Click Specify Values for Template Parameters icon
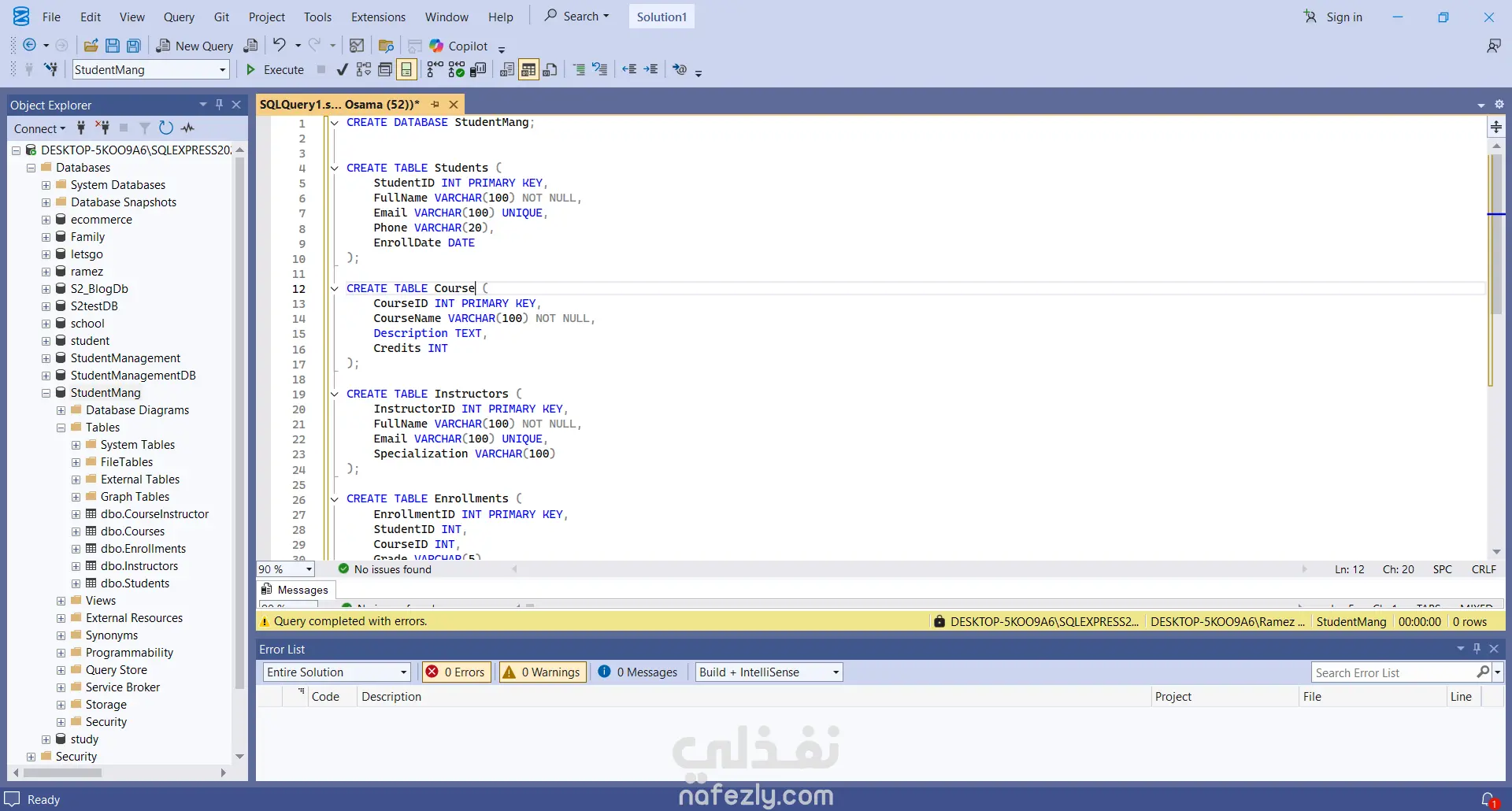 click(680, 69)
